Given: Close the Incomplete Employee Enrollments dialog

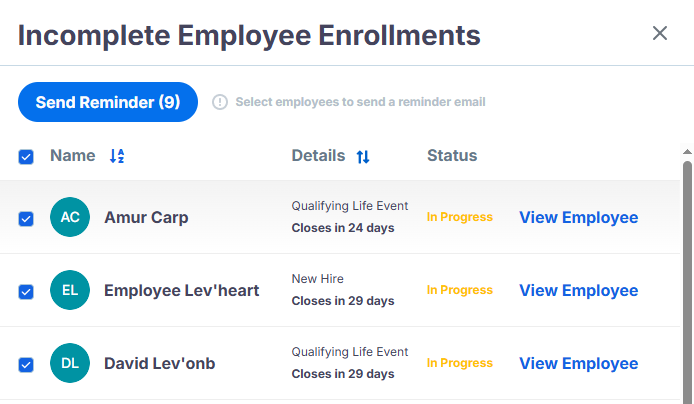Looking at the screenshot, I should [x=659, y=33].
